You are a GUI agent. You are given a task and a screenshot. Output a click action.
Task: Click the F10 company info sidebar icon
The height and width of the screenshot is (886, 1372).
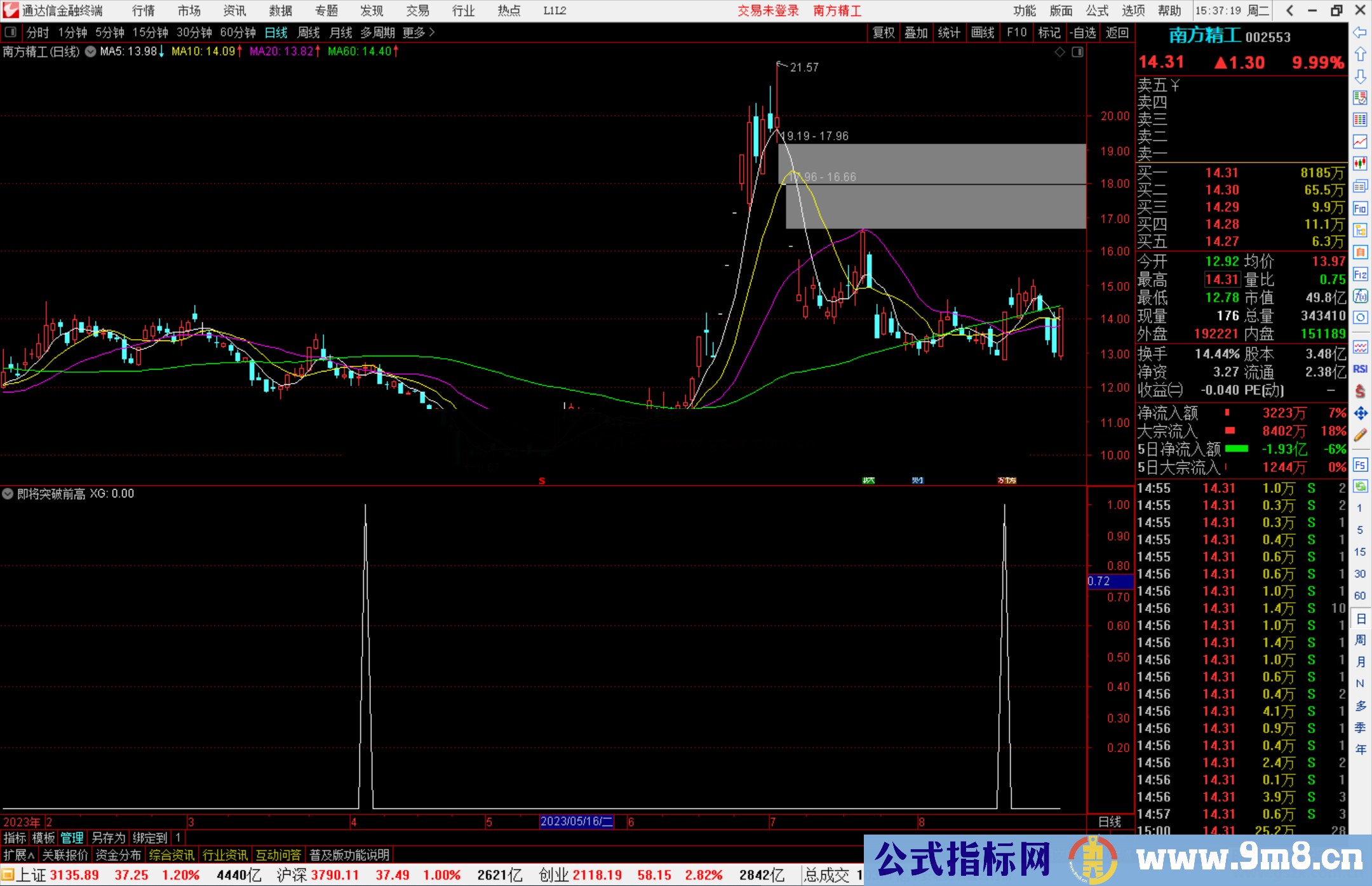[x=1360, y=208]
